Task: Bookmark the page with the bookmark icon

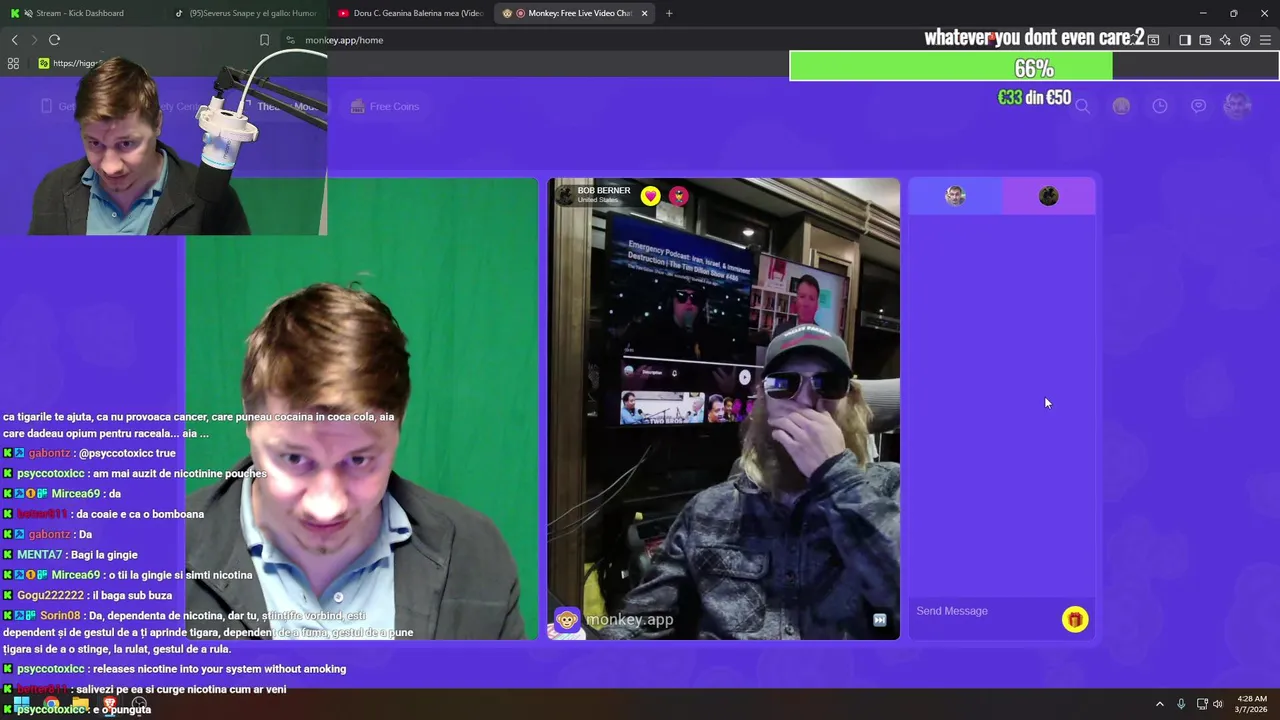Action: [x=264, y=40]
